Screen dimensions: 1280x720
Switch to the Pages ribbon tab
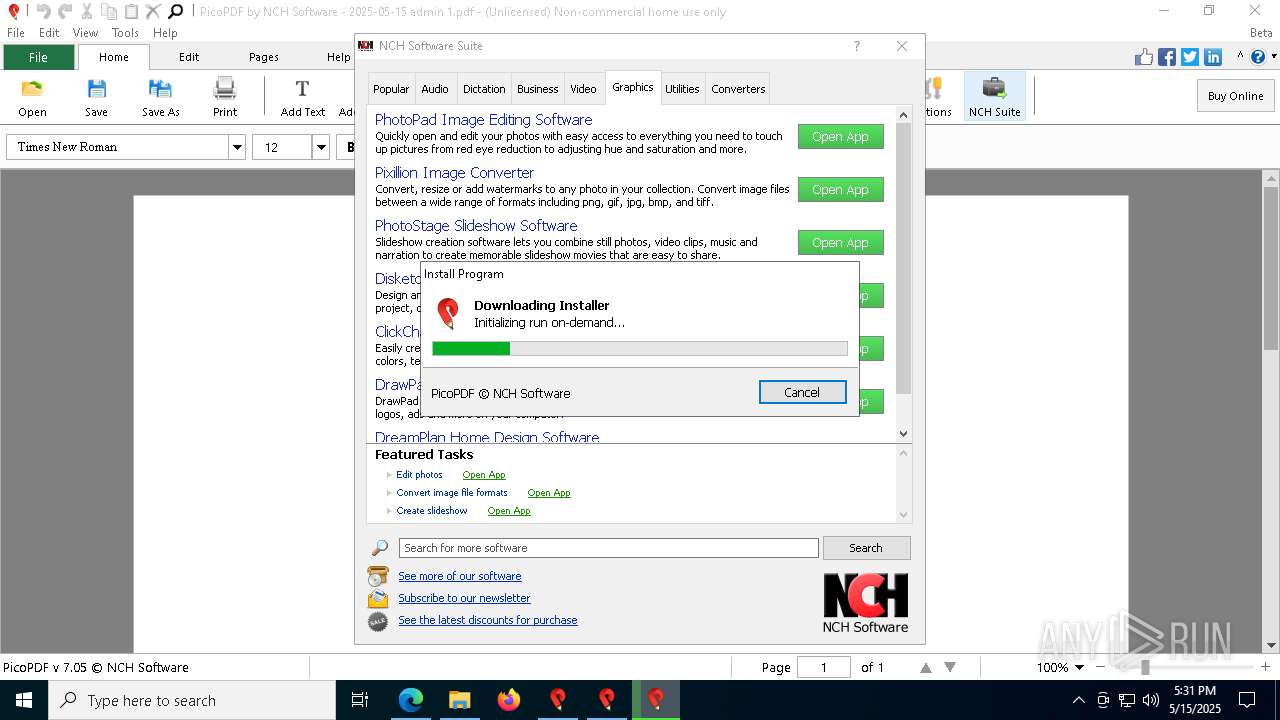coord(264,57)
